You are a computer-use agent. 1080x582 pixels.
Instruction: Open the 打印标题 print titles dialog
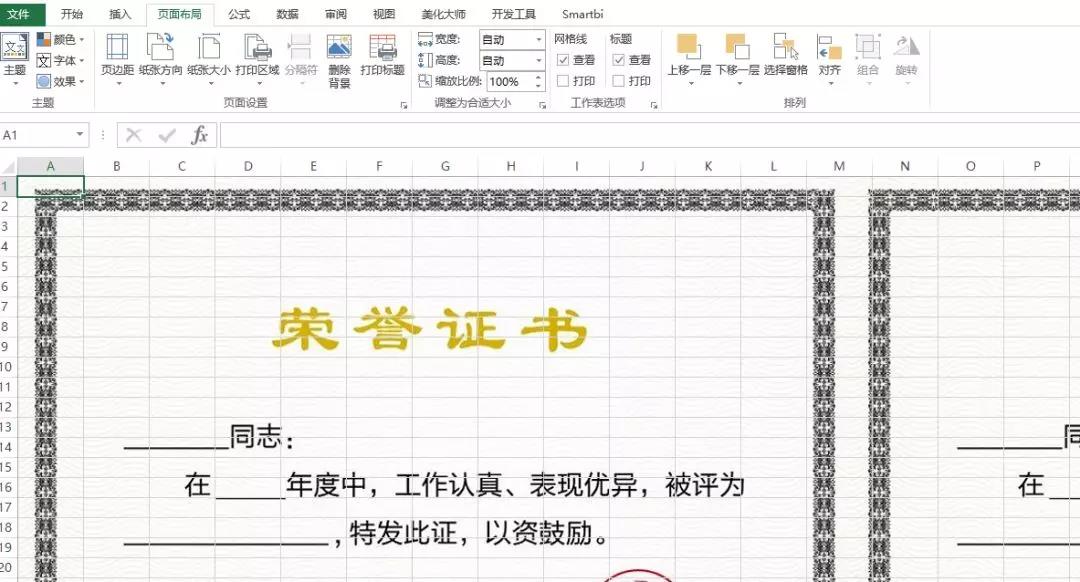tap(382, 56)
